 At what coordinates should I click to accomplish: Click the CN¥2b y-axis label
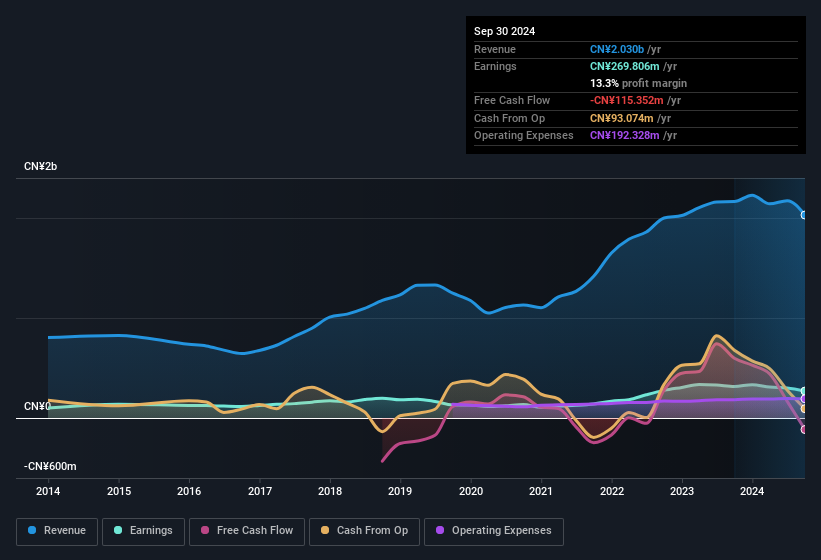point(40,166)
